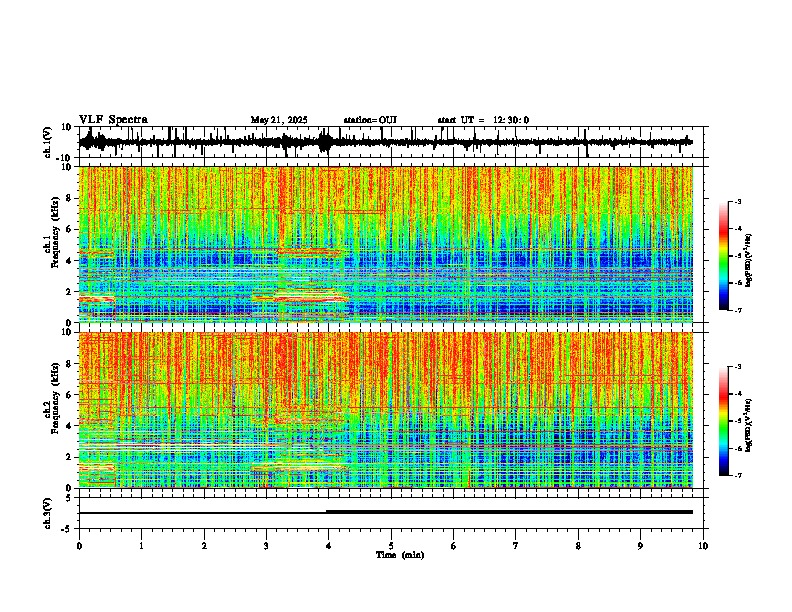Screen dimensions: 792x612
Task: Click the ch.2 spectrogram color scale bar
Action: tap(724, 421)
